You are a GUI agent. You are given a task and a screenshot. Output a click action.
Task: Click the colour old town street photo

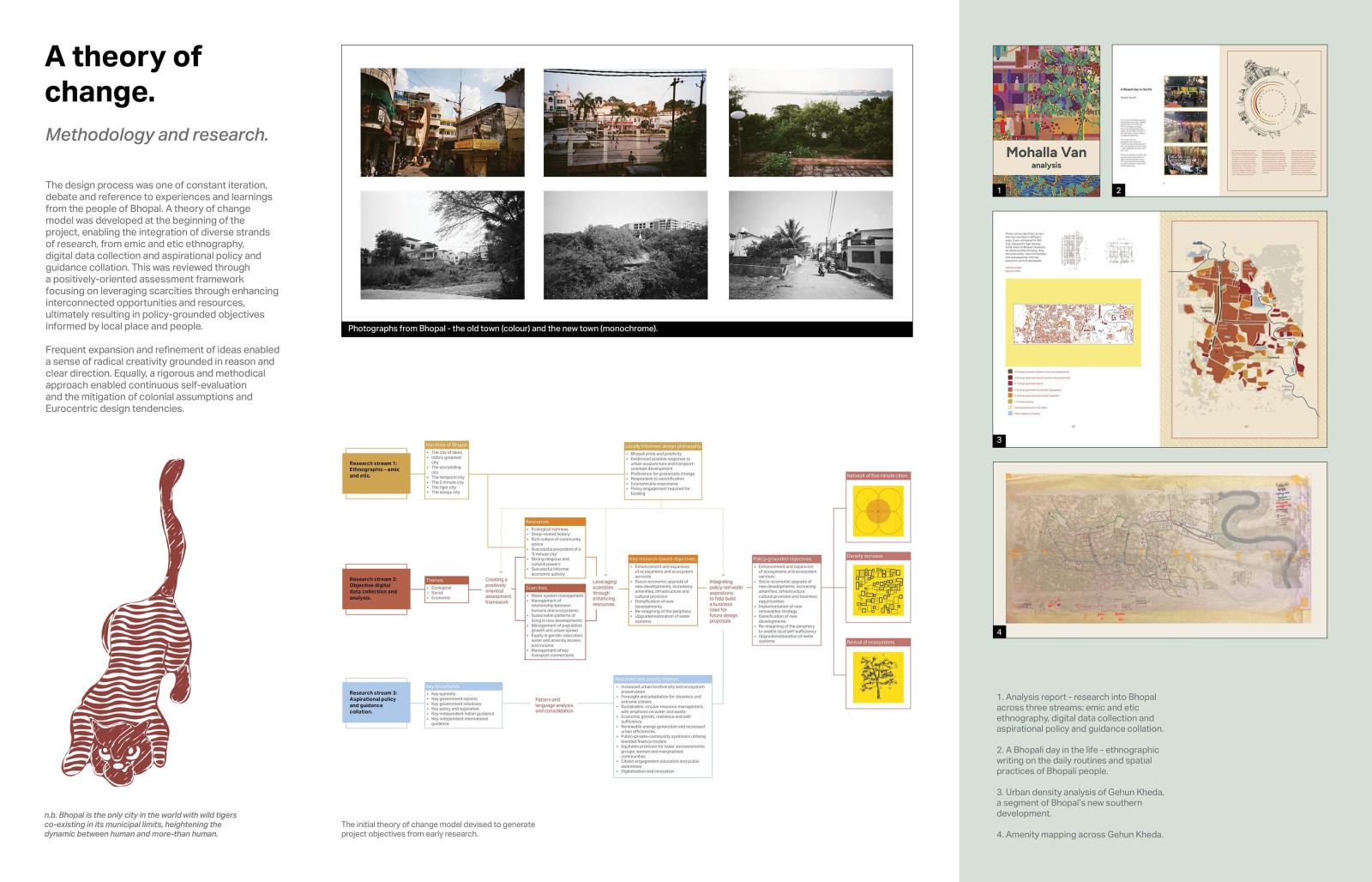pyautogui.click(x=442, y=123)
